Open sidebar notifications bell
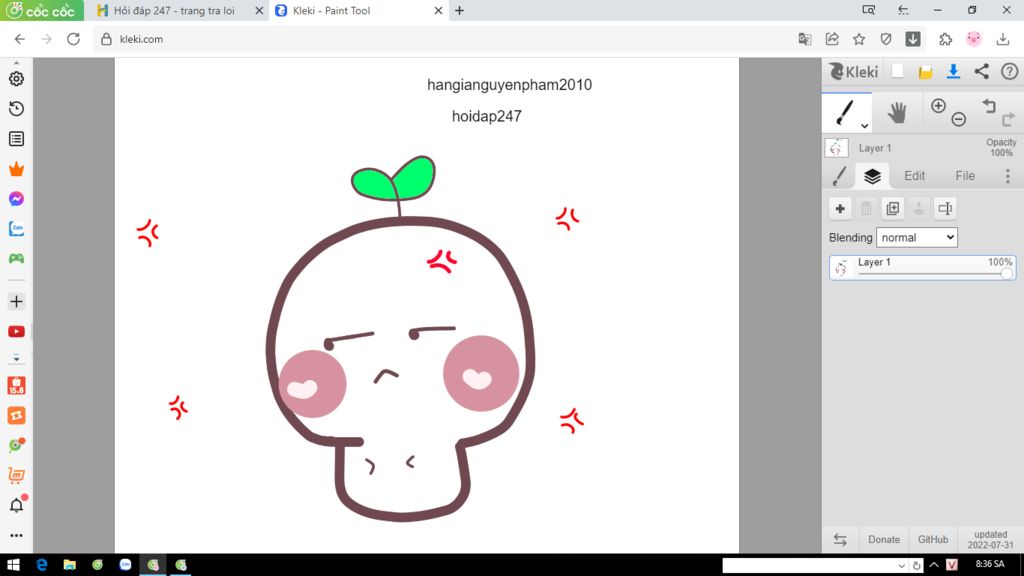 point(16,505)
